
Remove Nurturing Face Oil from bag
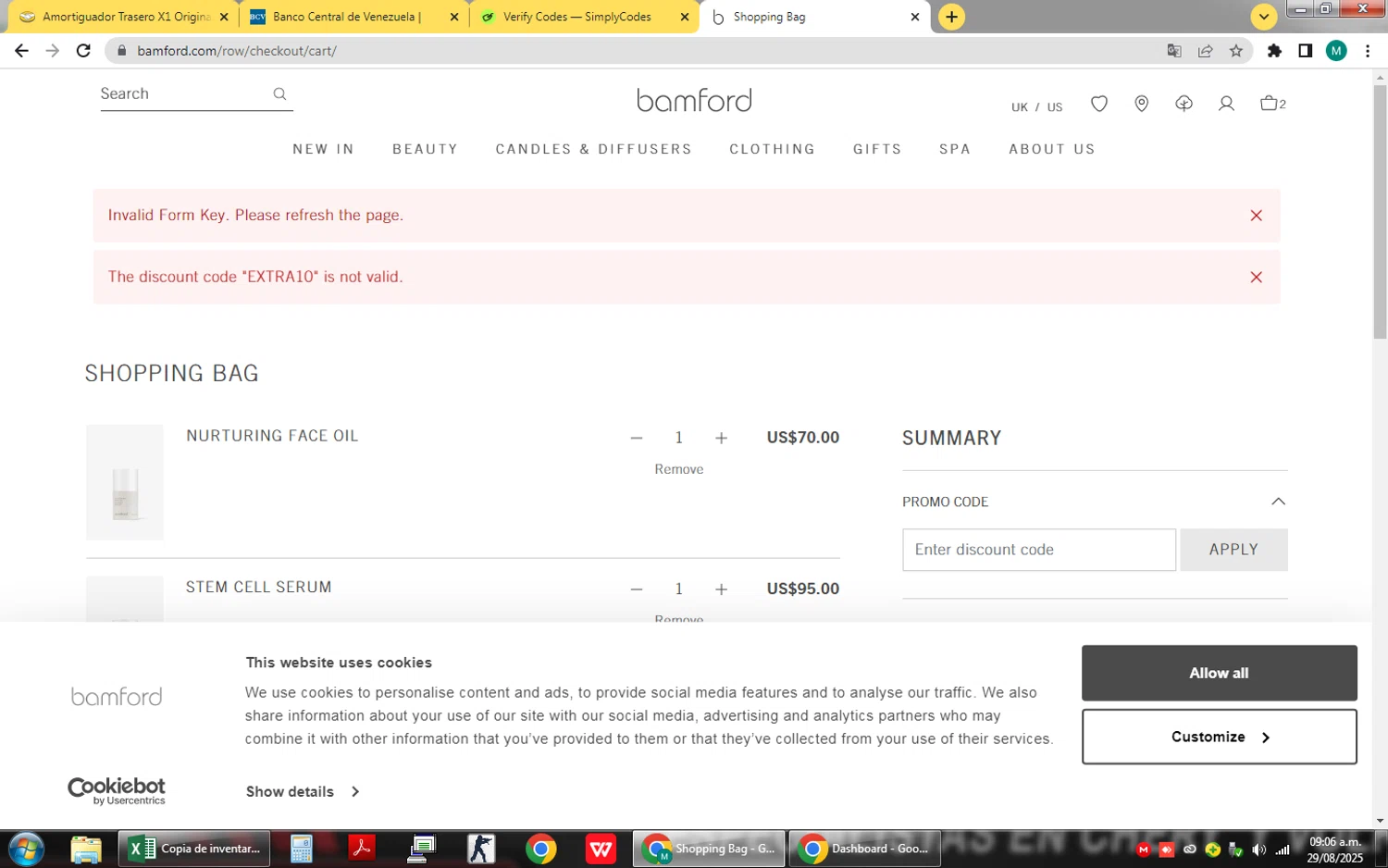(679, 469)
